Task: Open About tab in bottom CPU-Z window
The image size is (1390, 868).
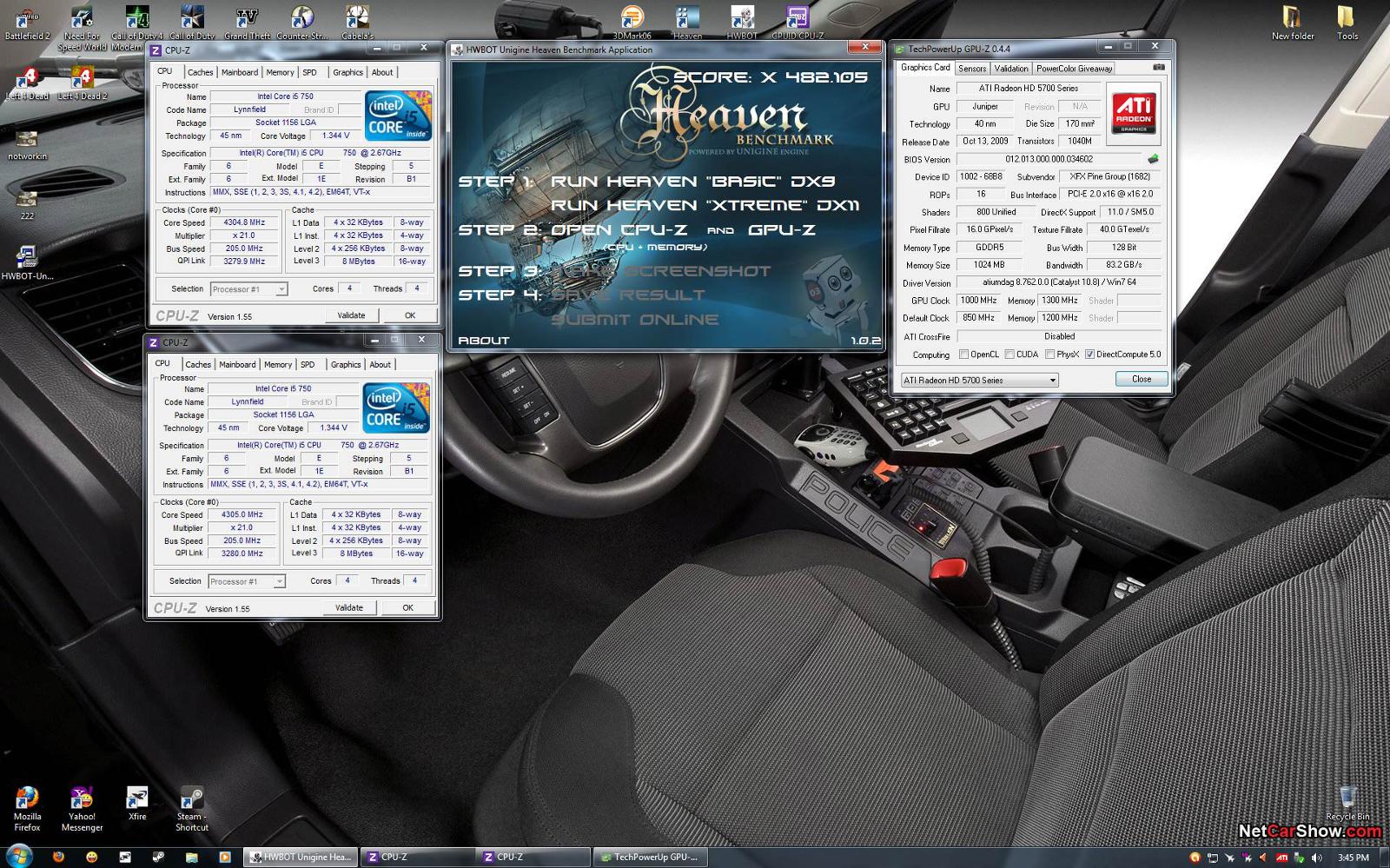Action: 381,364
